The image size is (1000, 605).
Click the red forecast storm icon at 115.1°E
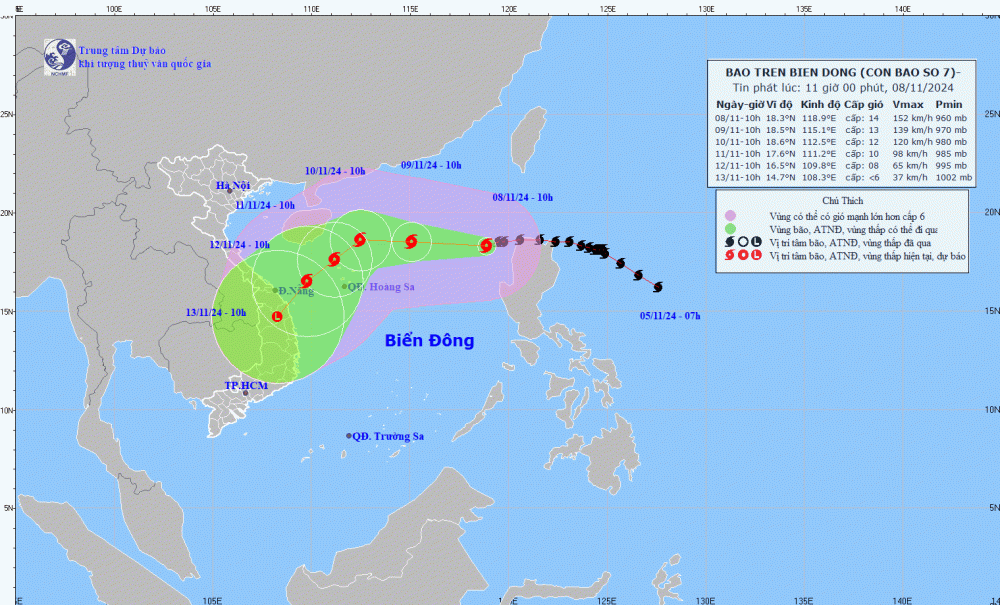[x=411, y=241]
